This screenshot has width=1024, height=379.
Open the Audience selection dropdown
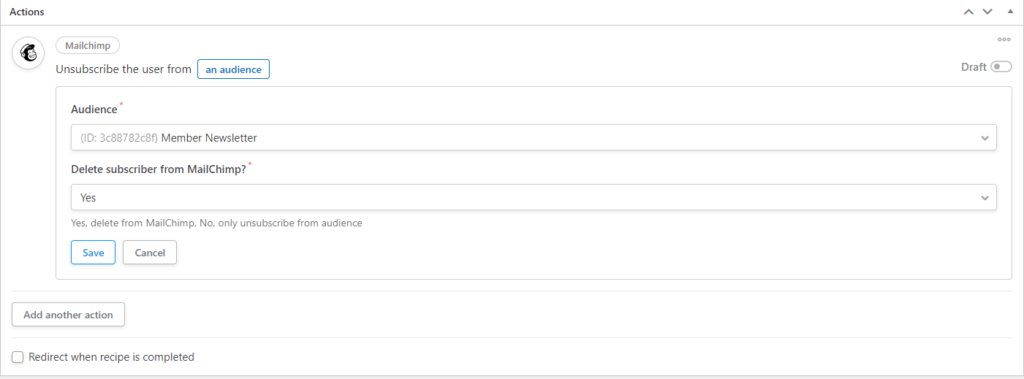[534, 138]
